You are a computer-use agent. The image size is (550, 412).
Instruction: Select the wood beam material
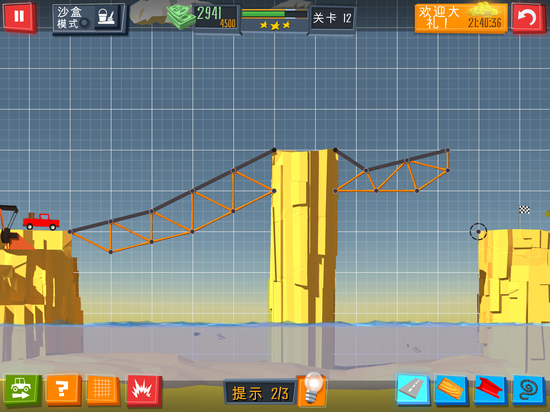[451, 390]
